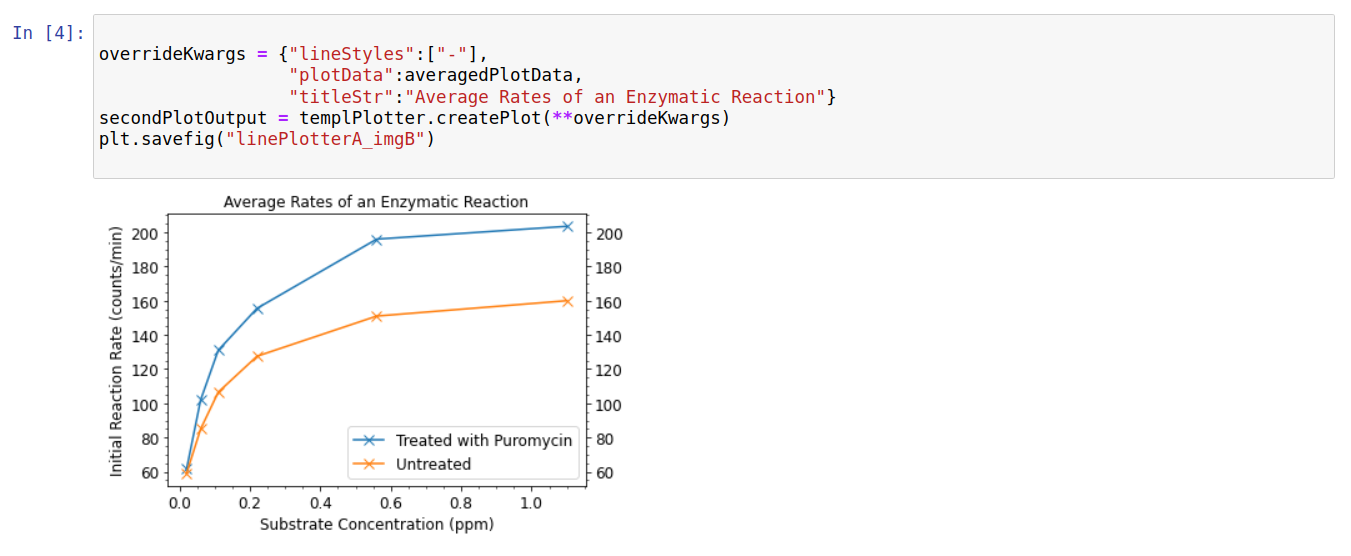Click the last orange data marker near 1.1 ppm

click(x=567, y=301)
